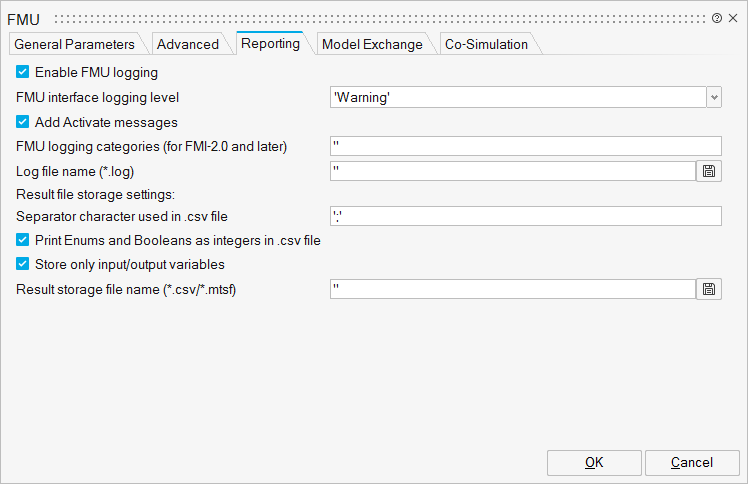Focus the Result storage file name field

(512, 289)
